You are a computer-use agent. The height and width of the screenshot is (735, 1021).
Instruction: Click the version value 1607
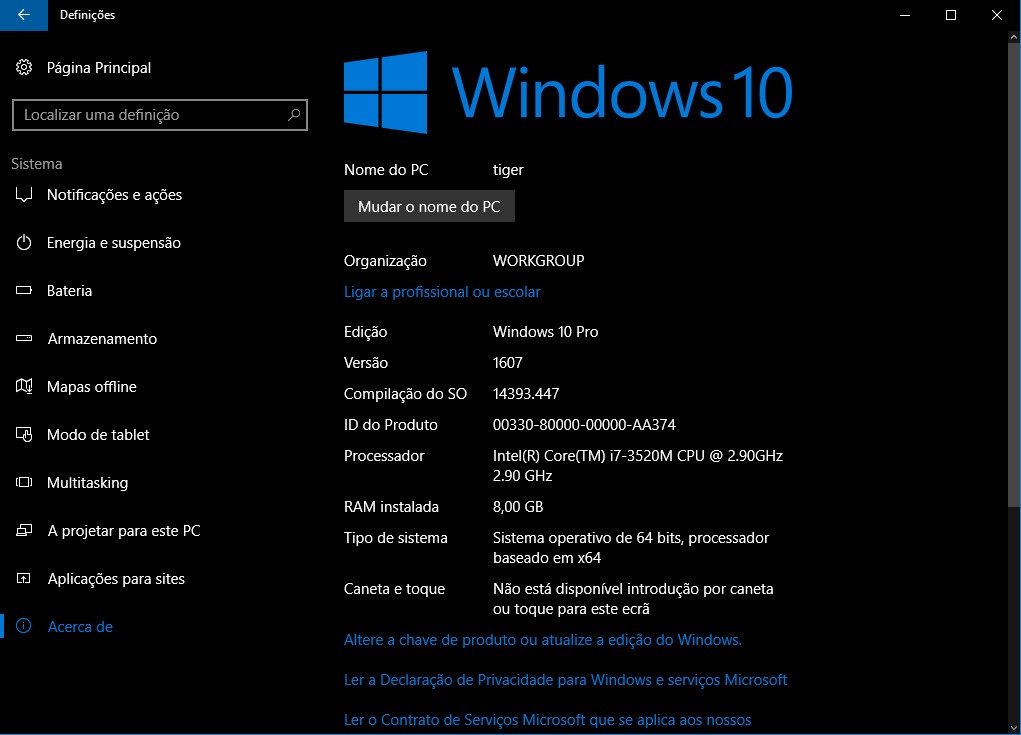pos(508,363)
